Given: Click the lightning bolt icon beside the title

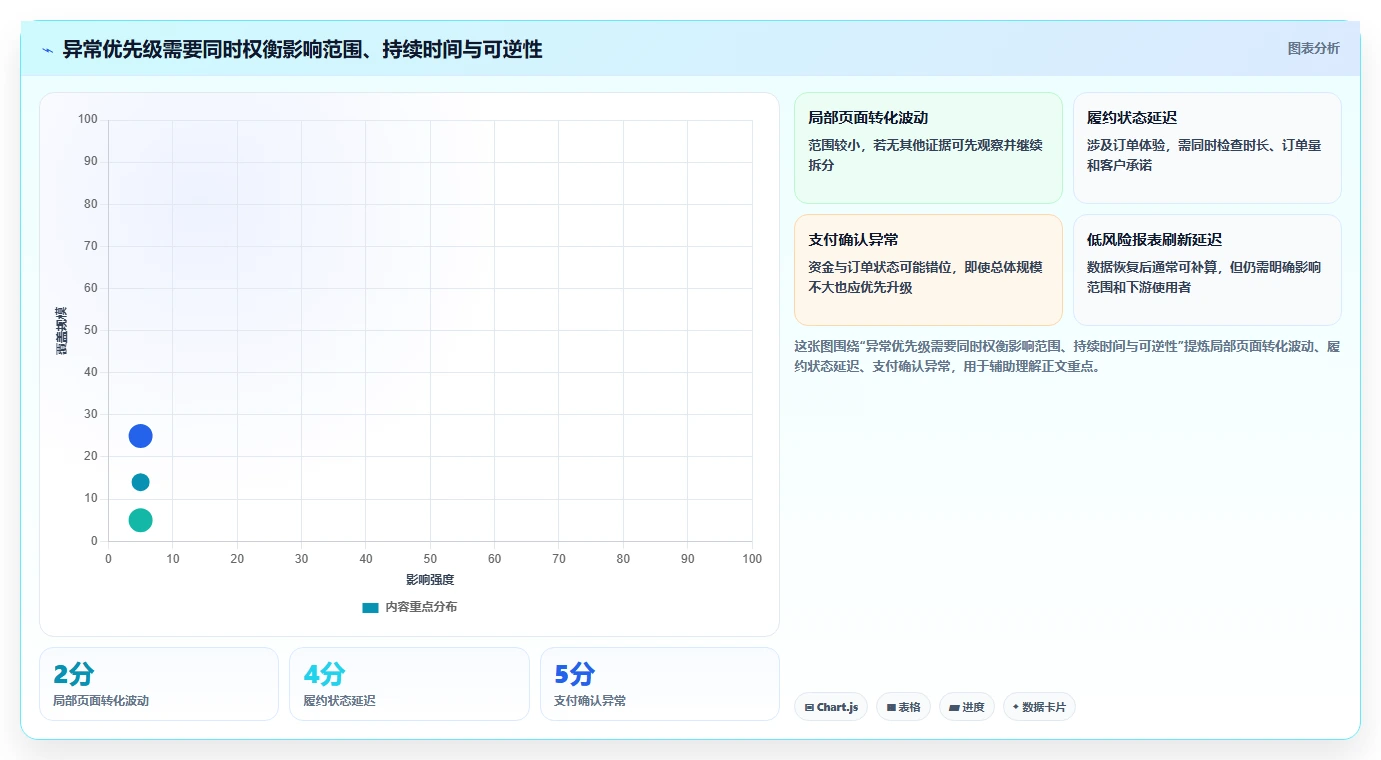Looking at the screenshot, I should tap(47, 50).
